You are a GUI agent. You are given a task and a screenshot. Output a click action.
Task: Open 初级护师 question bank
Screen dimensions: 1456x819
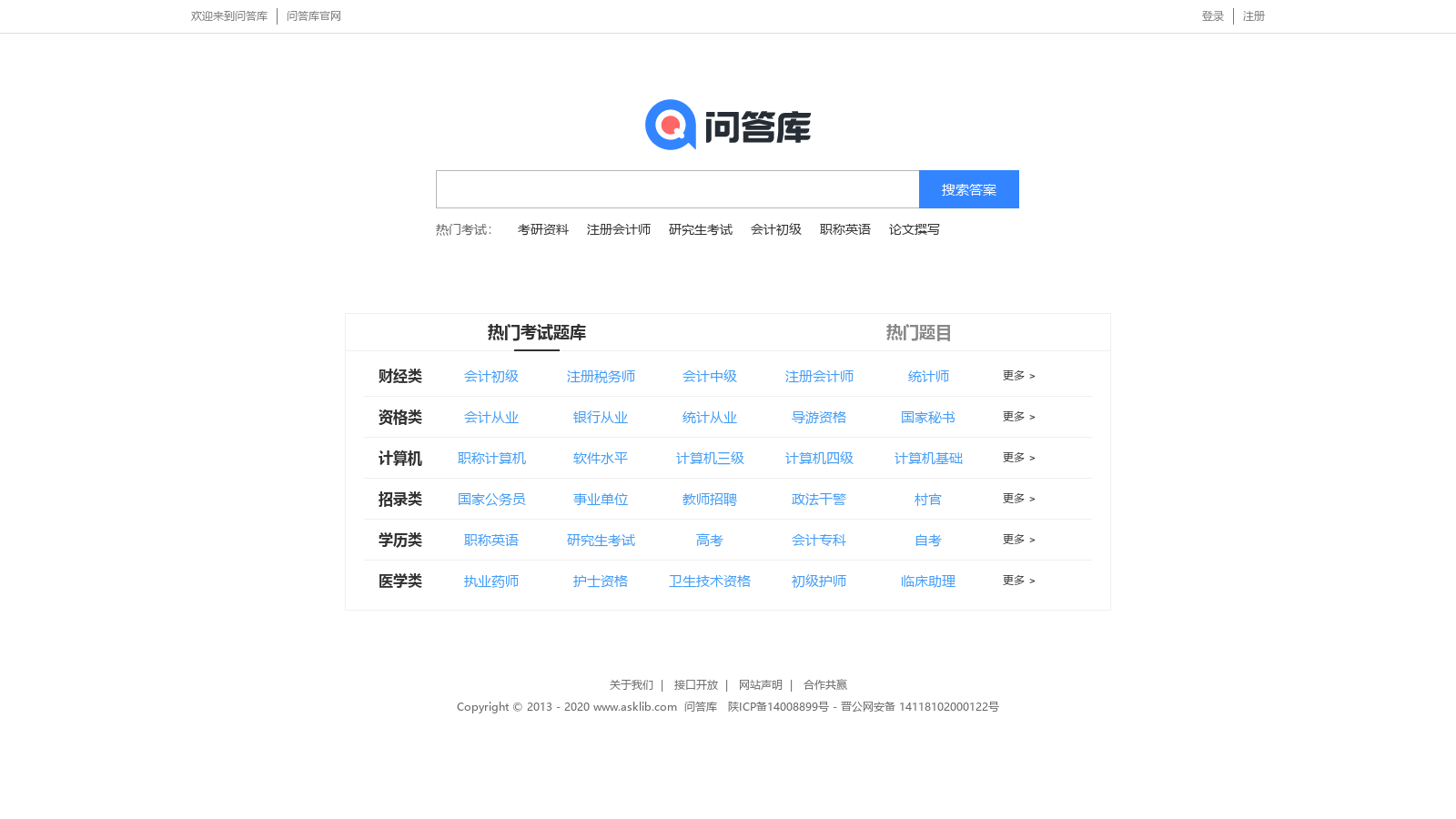click(819, 581)
